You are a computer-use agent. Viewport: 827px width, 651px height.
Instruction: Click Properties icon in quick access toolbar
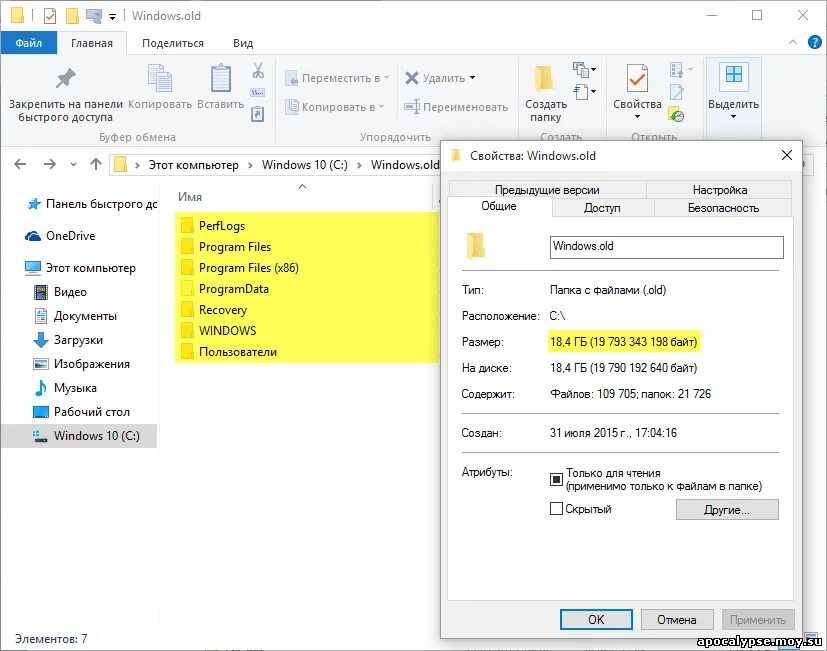pos(50,16)
